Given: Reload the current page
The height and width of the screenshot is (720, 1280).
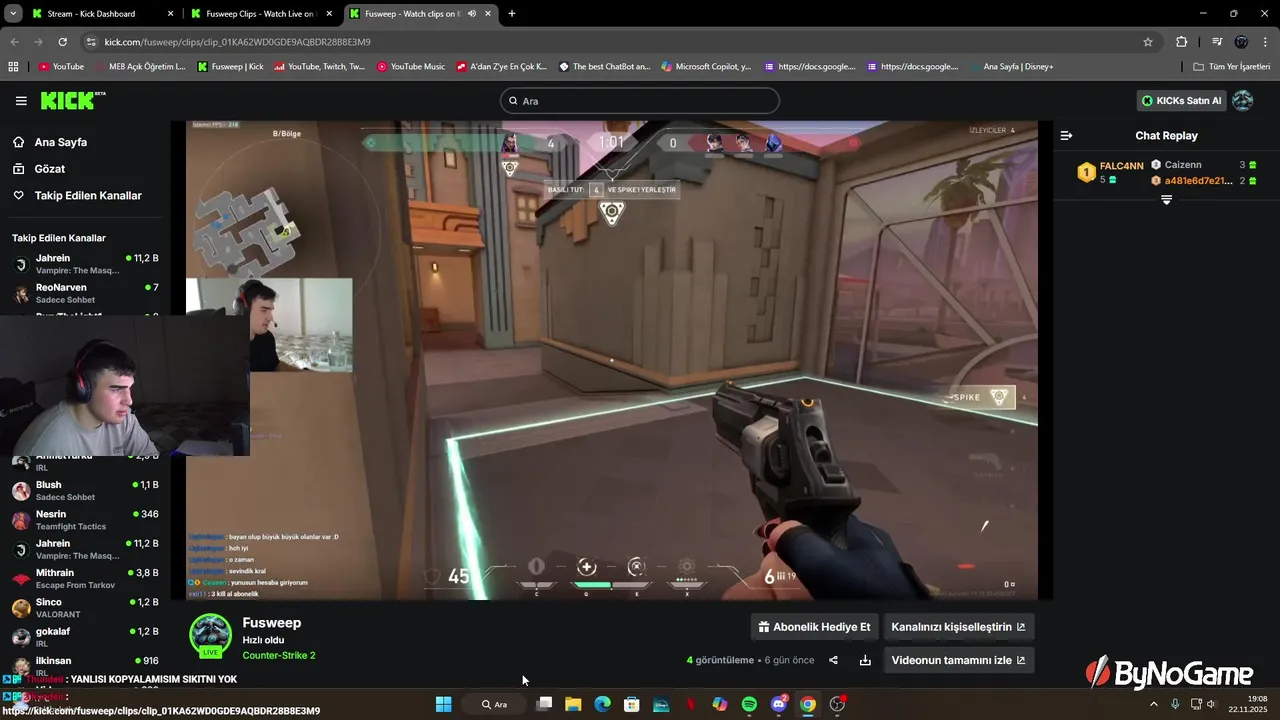Looking at the screenshot, I should click(x=62, y=42).
